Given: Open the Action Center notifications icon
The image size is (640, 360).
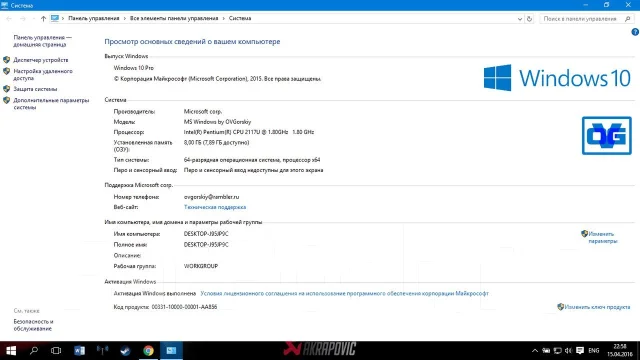Looking at the screenshot, I should [x=580, y=351].
